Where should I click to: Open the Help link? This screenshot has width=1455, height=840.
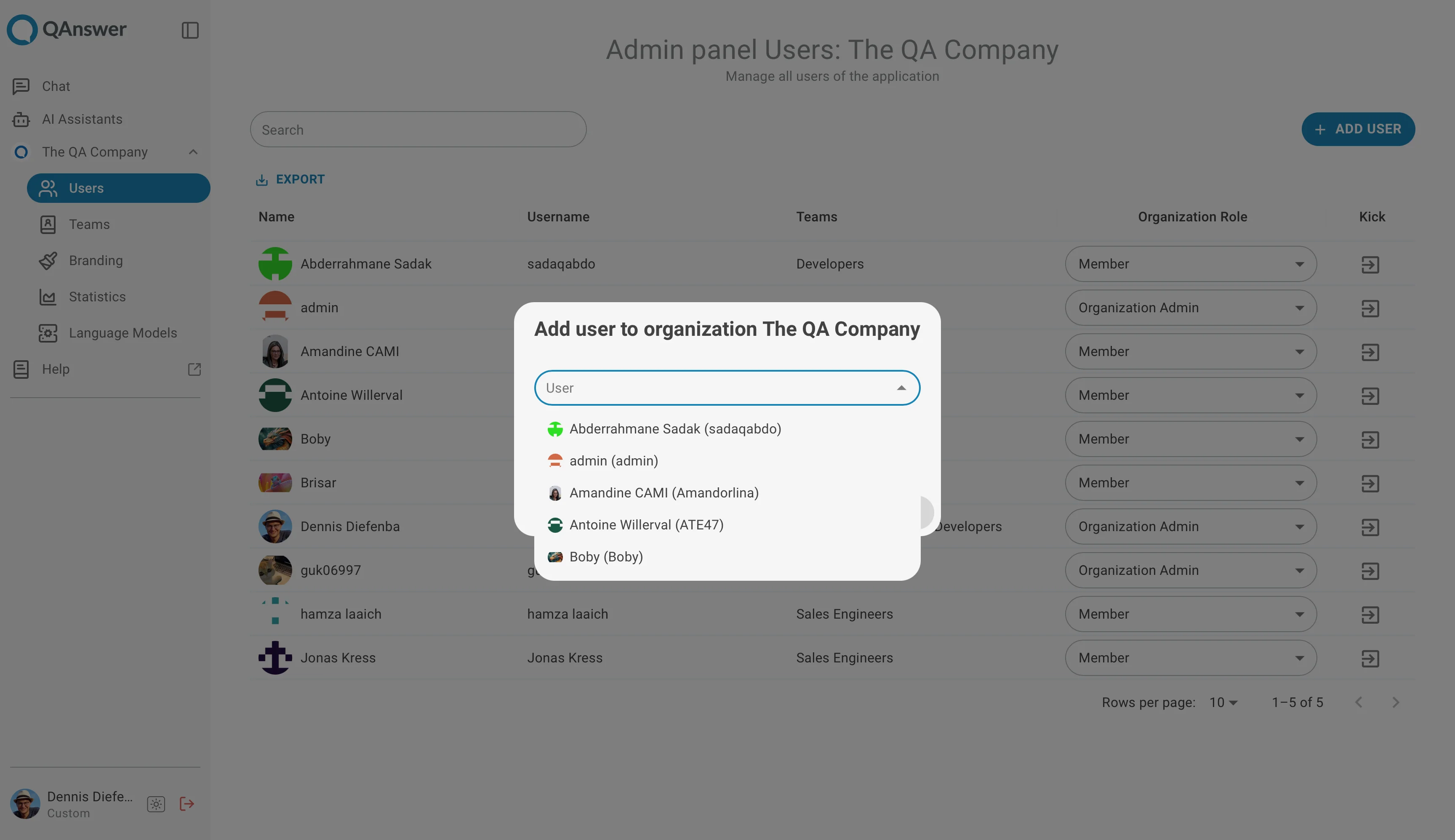click(x=56, y=369)
